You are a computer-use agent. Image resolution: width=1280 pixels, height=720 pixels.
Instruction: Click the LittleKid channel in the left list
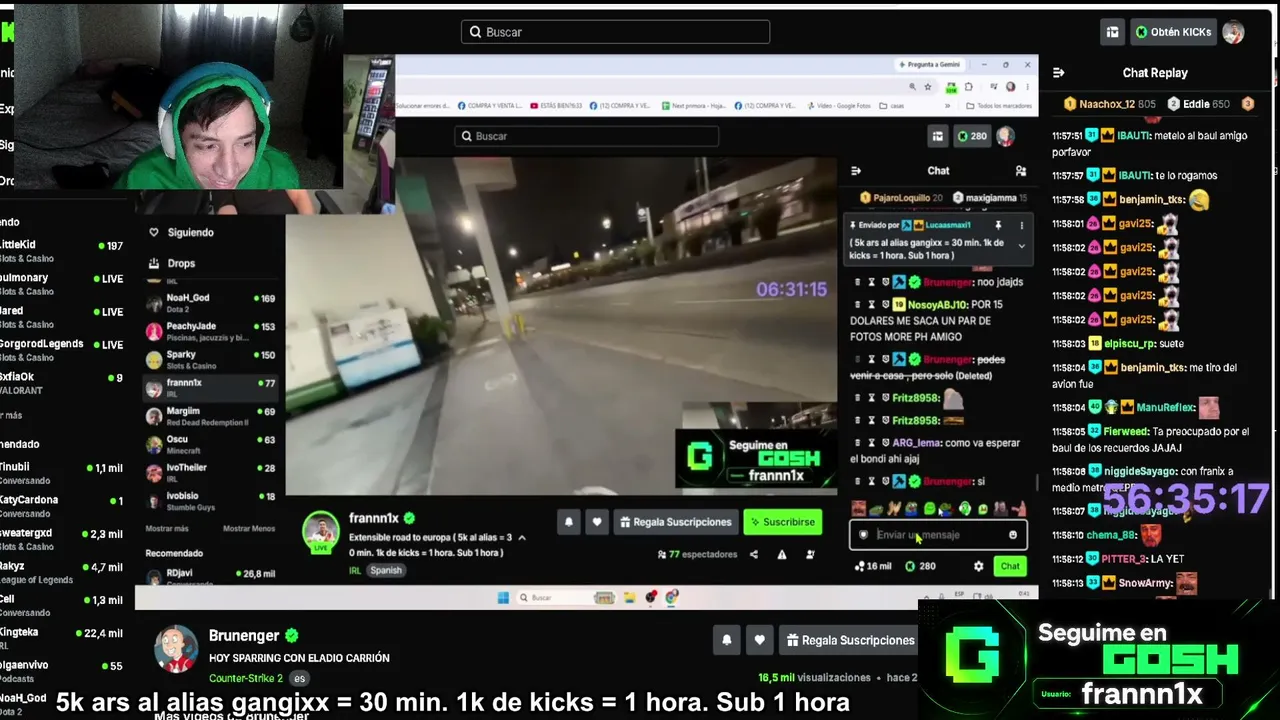62,250
